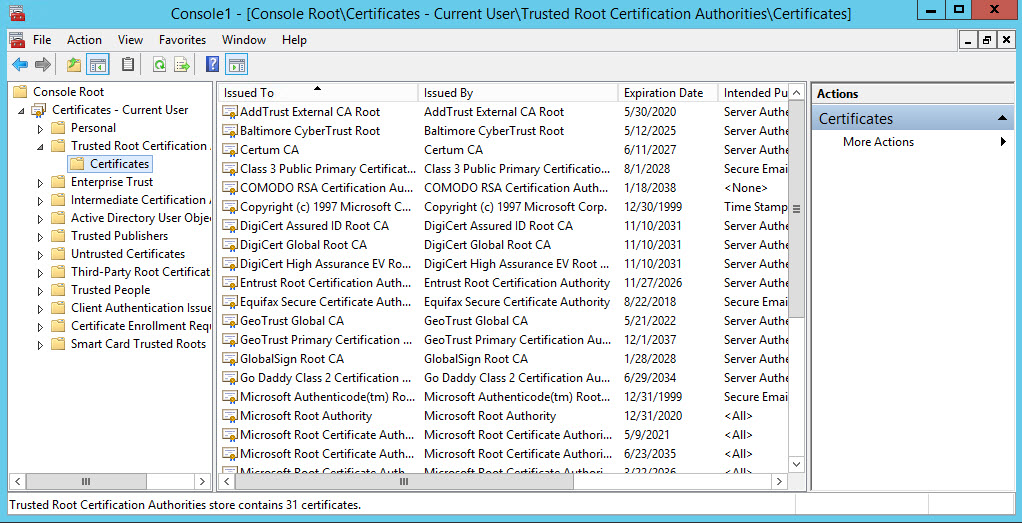Click MMC console icon beside File menu
Screen dimensions: 1022x523
(x=17, y=40)
